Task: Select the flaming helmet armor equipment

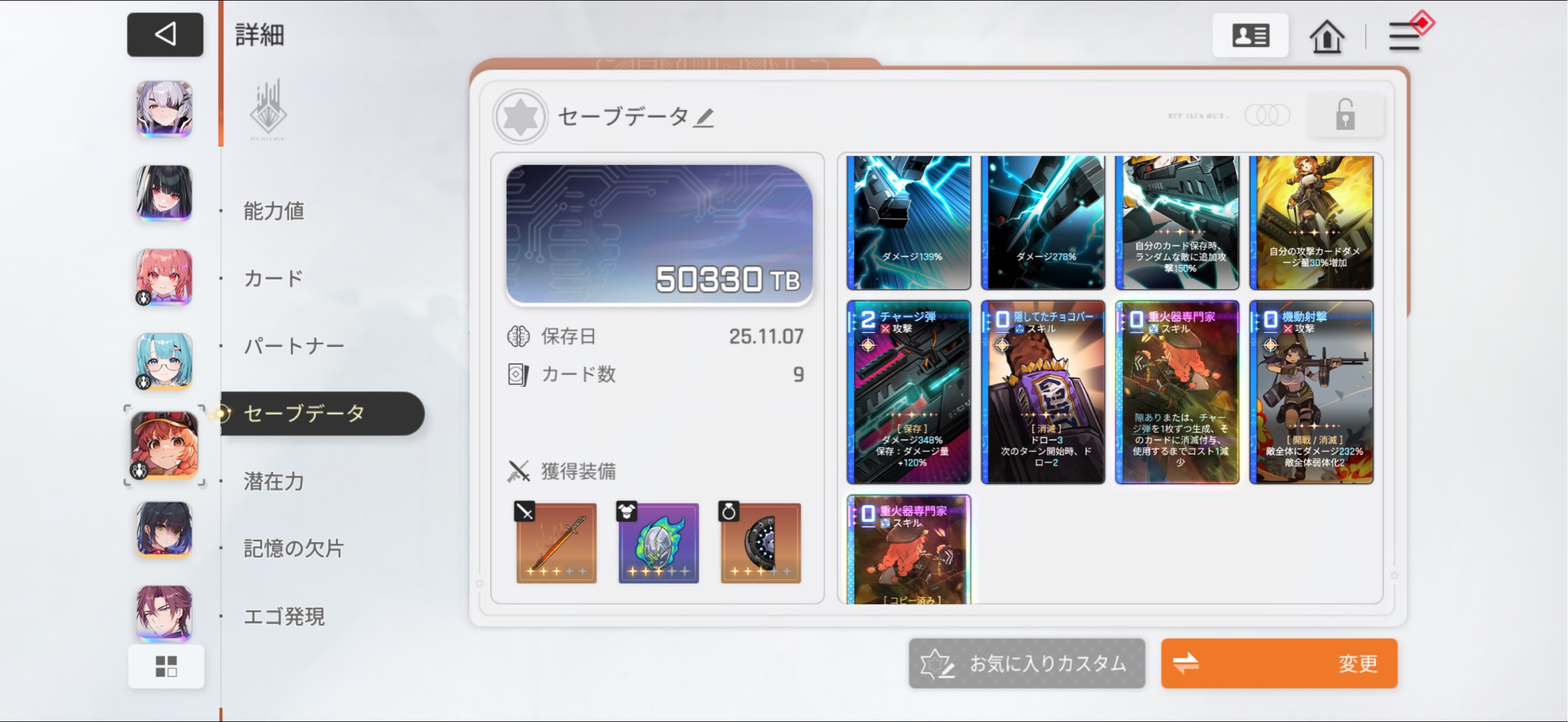Action: [658, 542]
